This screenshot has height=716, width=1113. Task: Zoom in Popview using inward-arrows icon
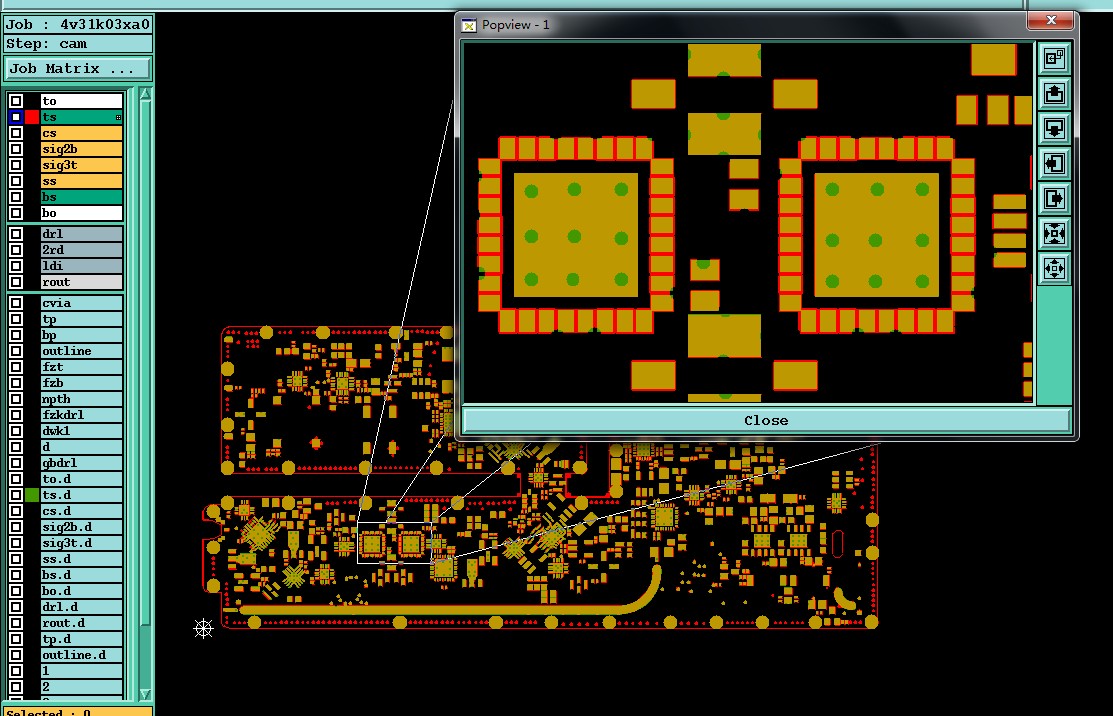click(x=1054, y=233)
